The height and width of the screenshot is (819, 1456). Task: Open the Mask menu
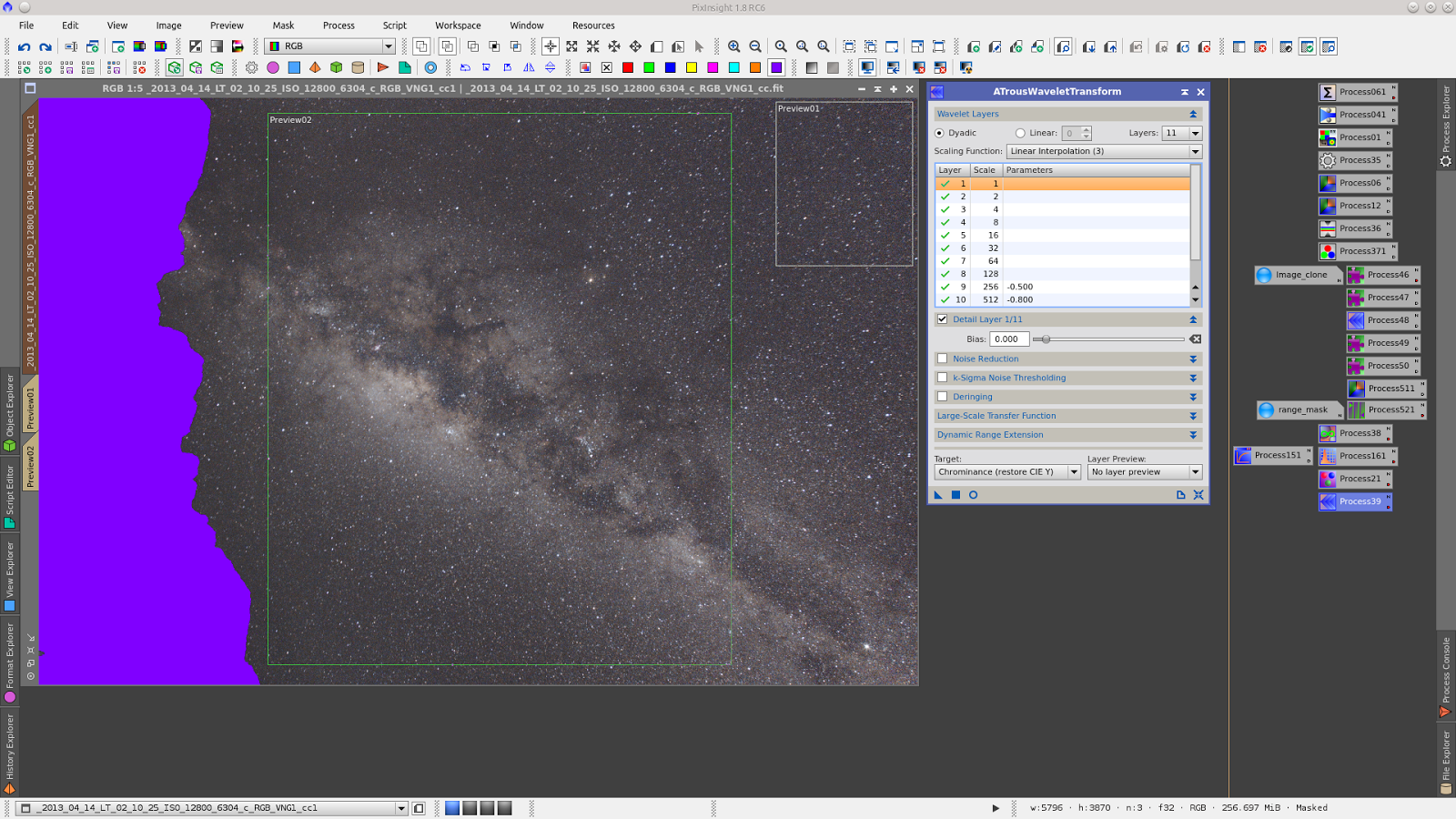pos(283,25)
